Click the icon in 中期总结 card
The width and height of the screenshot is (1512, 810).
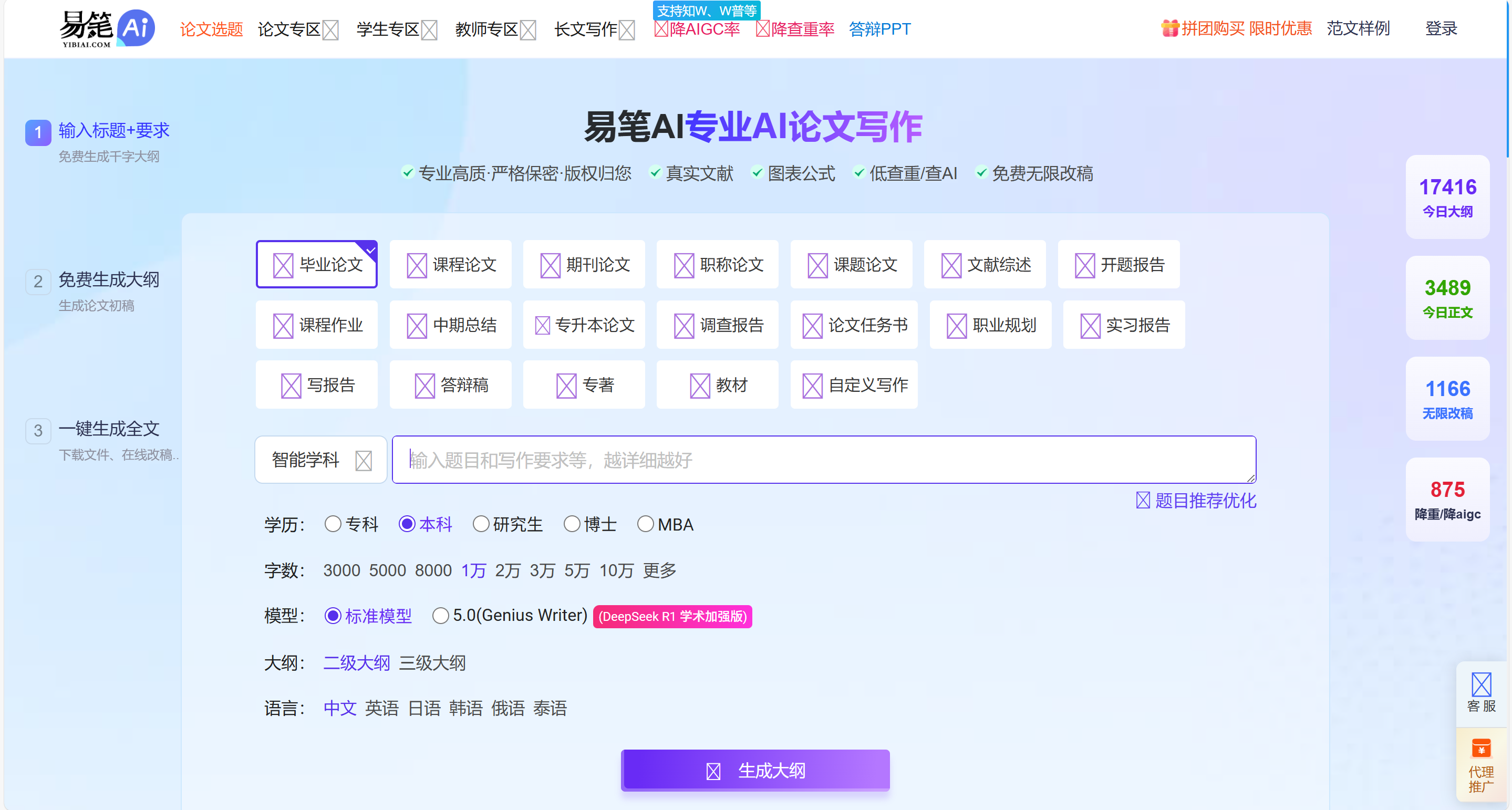click(417, 326)
